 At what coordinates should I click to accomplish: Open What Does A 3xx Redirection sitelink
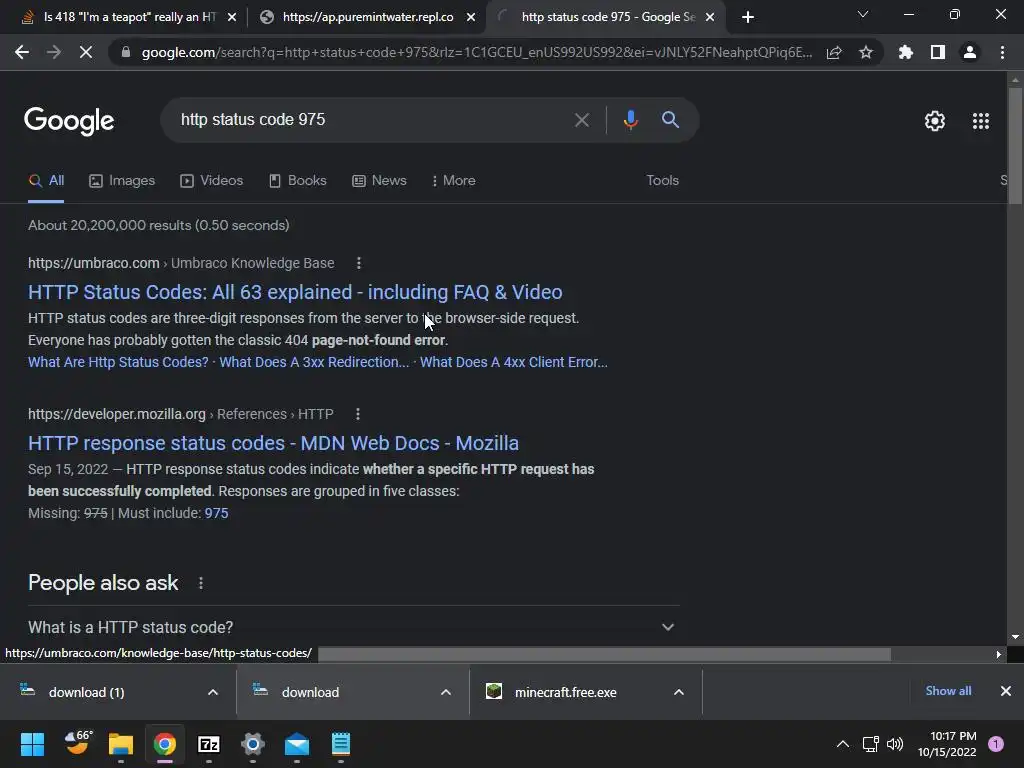[314, 362]
